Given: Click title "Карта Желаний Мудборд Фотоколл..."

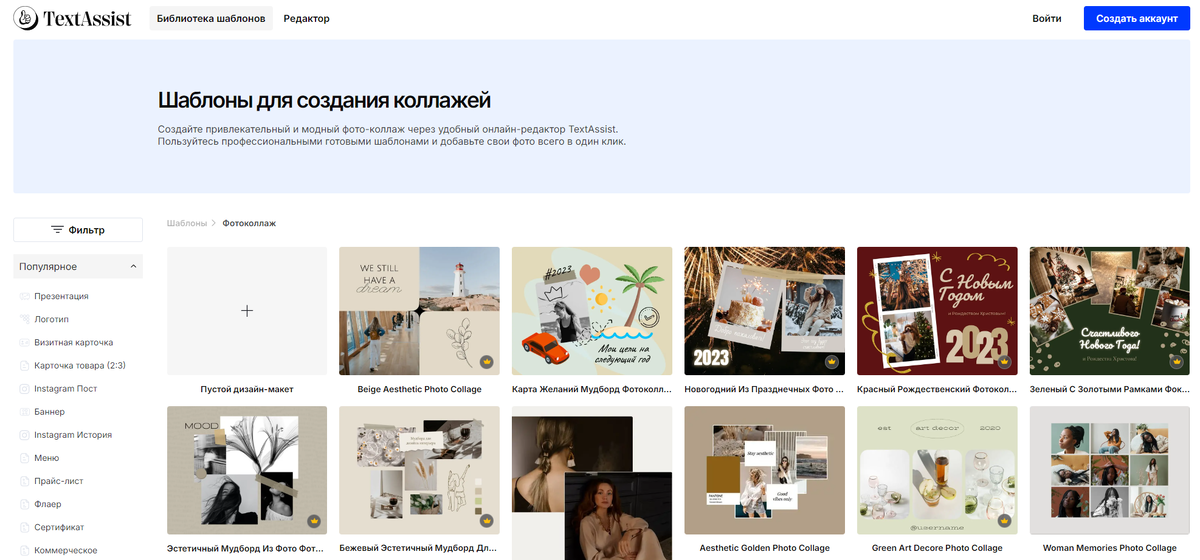Looking at the screenshot, I should (x=592, y=389).
